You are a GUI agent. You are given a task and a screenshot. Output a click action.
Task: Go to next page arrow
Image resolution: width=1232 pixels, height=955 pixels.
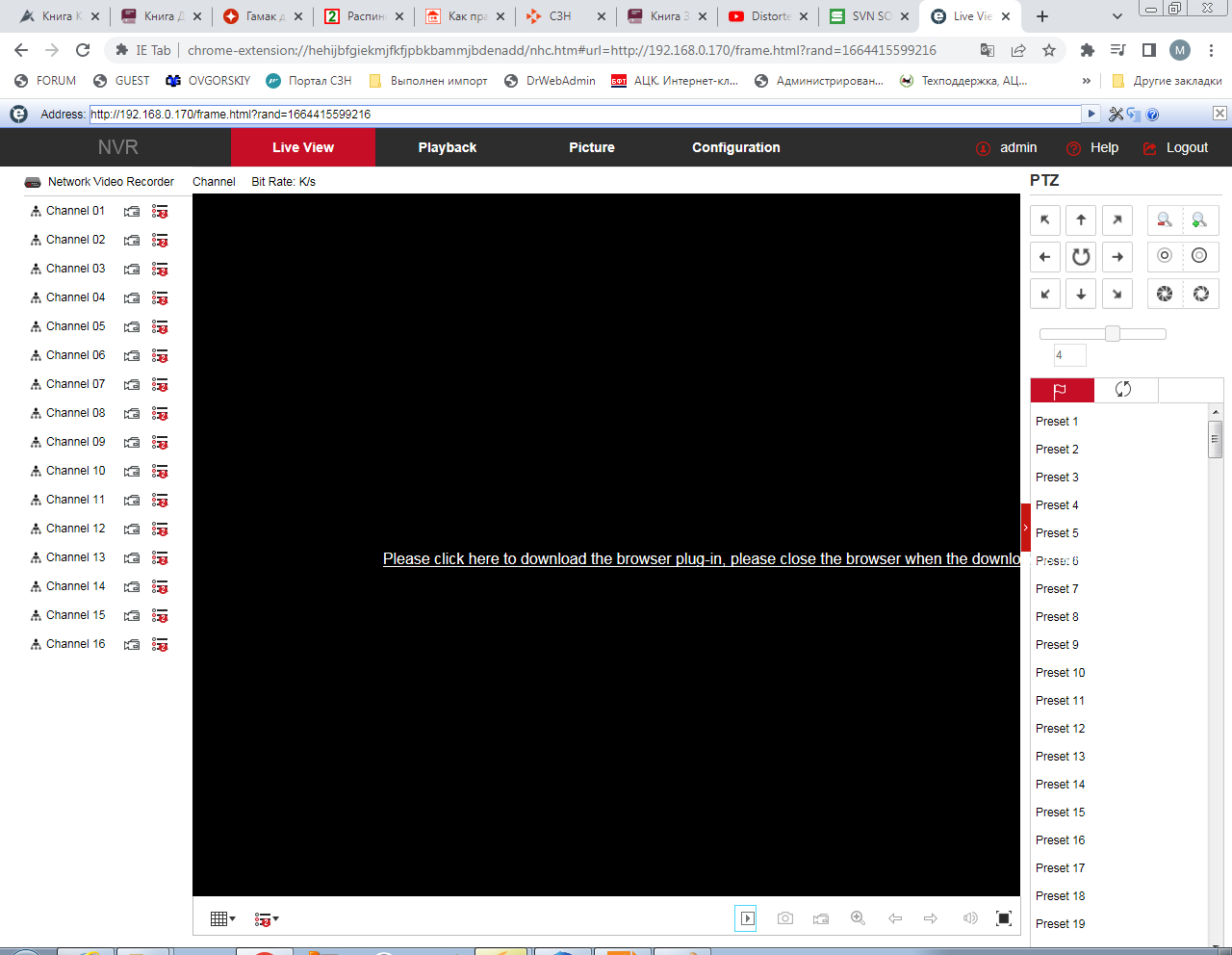pyautogui.click(x=931, y=918)
